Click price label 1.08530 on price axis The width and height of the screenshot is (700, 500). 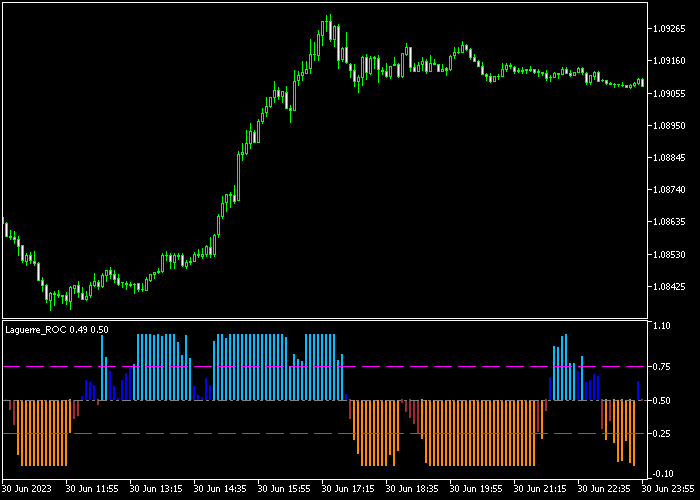(669, 254)
